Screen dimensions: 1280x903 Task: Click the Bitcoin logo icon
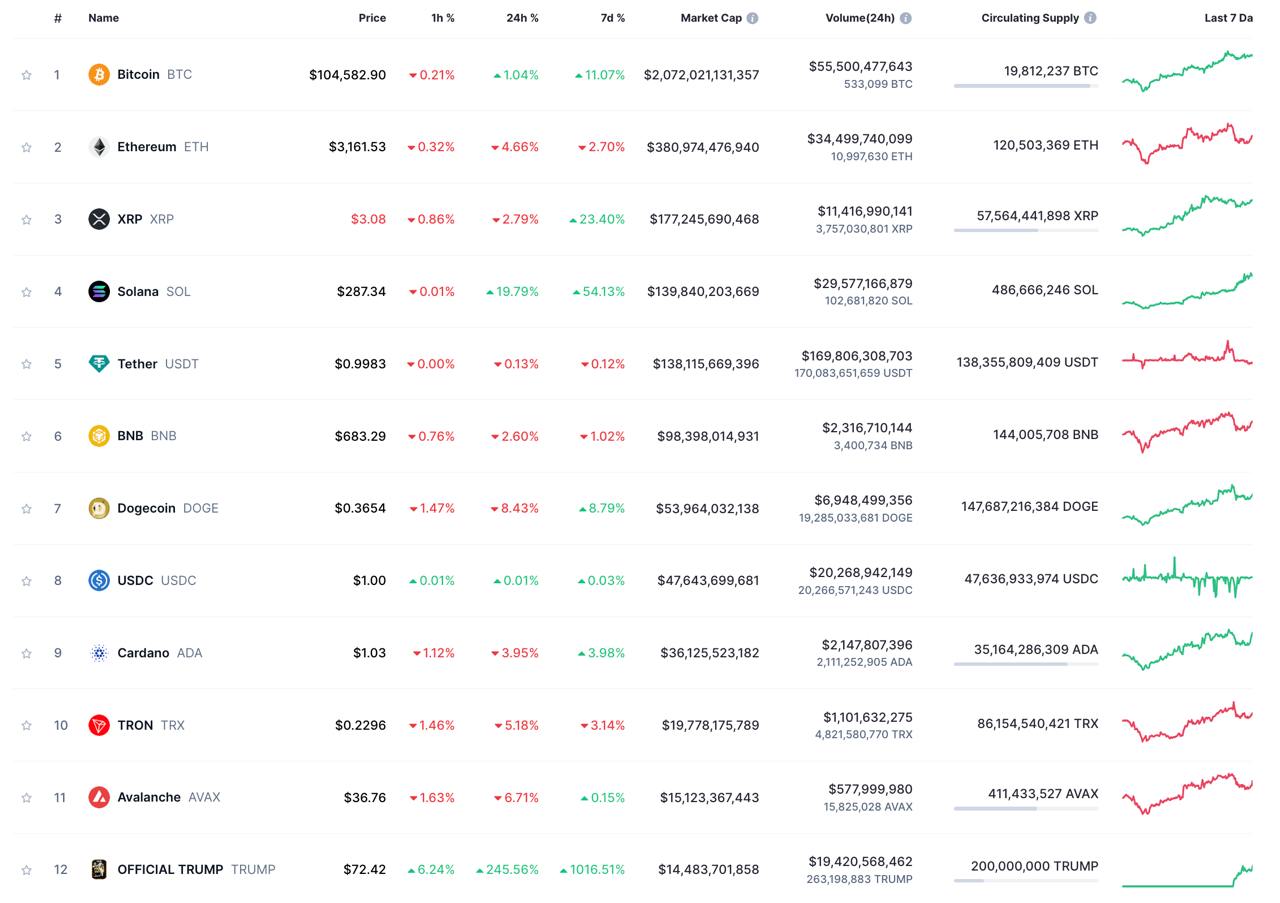tap(98, 75)
